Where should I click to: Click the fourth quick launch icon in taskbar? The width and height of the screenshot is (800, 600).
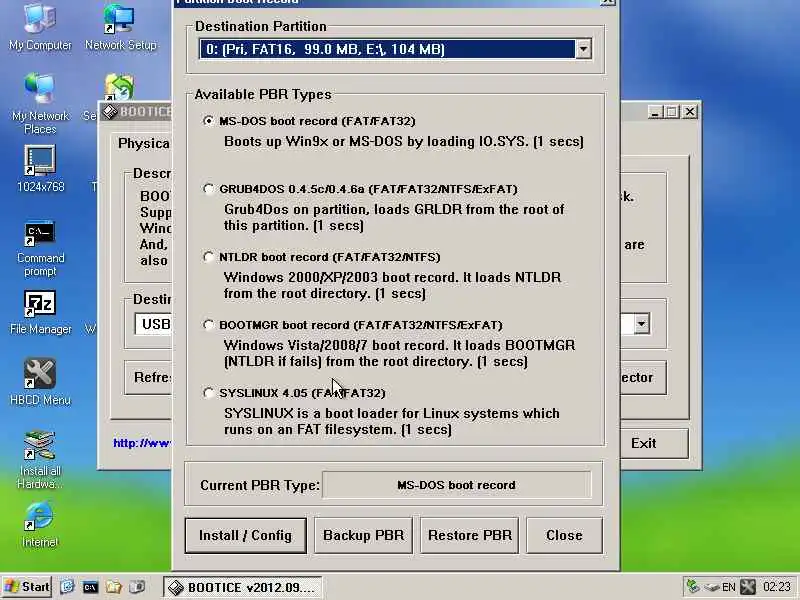[x=137, y=587]
